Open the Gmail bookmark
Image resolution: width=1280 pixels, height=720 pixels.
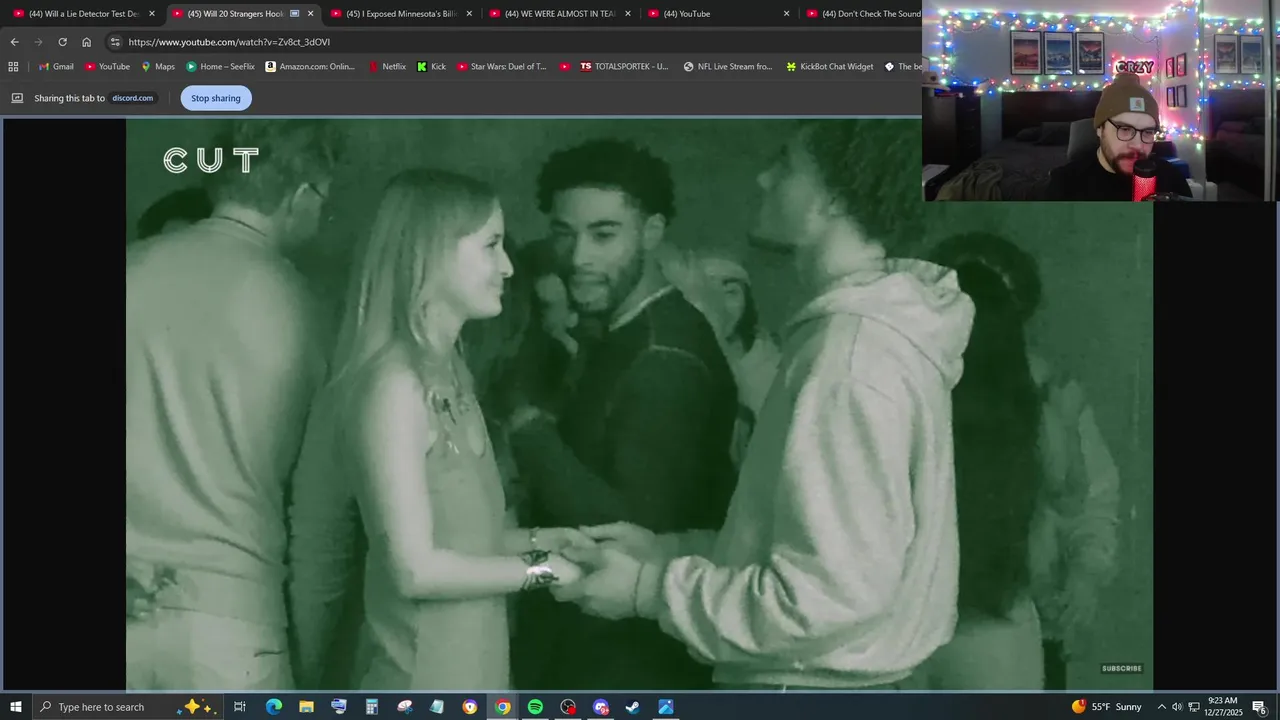pyautogui.click(x=56, y=67)
